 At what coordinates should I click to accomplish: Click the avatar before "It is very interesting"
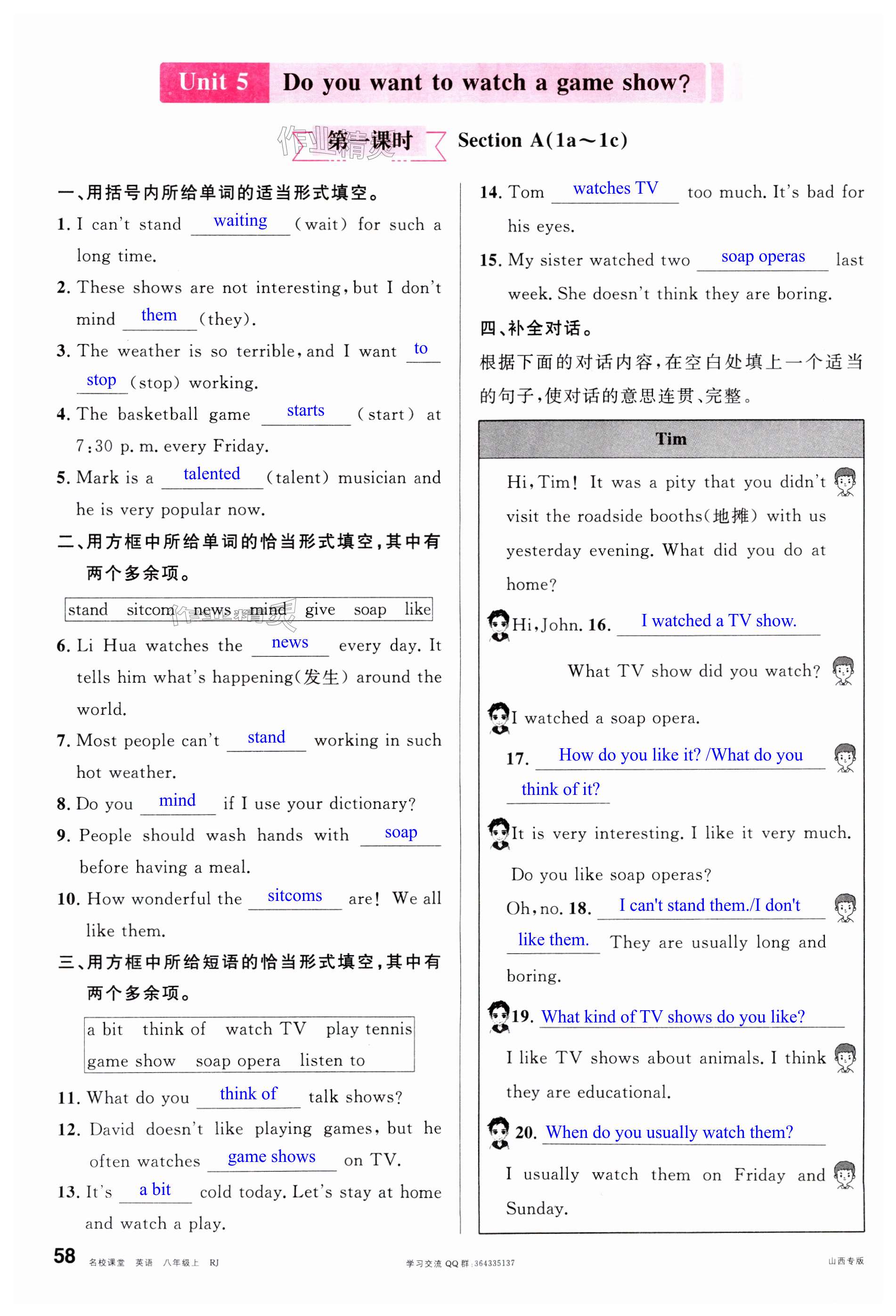(498, 833)
